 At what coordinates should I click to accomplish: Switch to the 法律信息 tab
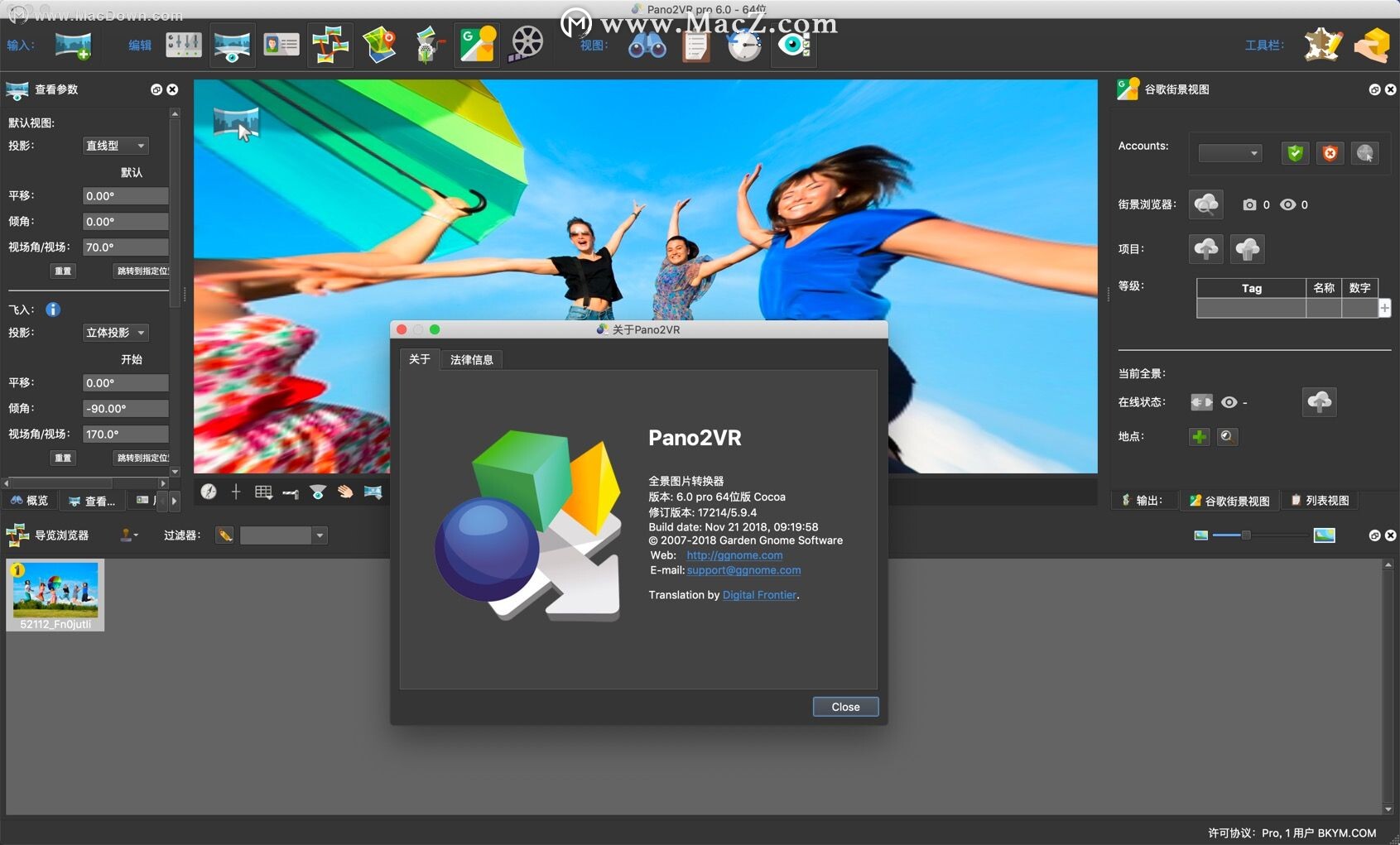click(472, 359)
